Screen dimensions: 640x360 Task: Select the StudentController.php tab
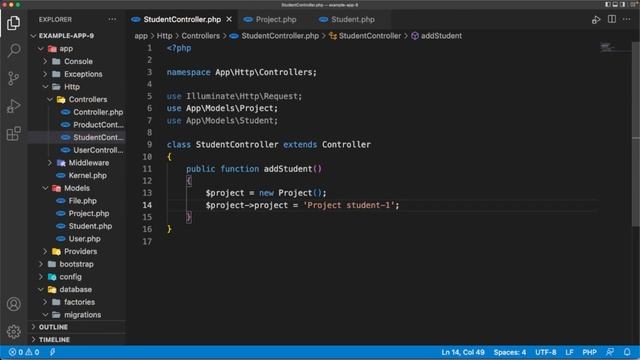point(182,19)
